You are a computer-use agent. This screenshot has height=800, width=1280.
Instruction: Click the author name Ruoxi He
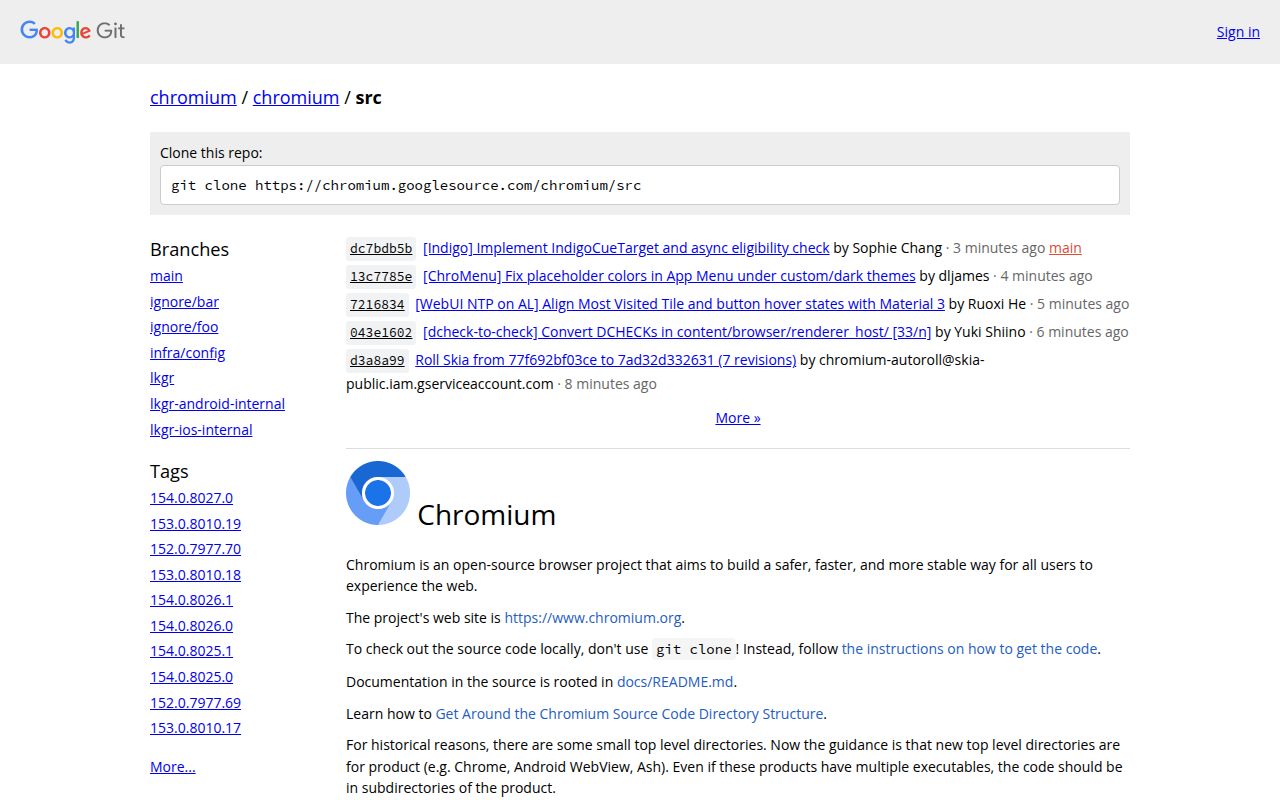tap(997, 304)
